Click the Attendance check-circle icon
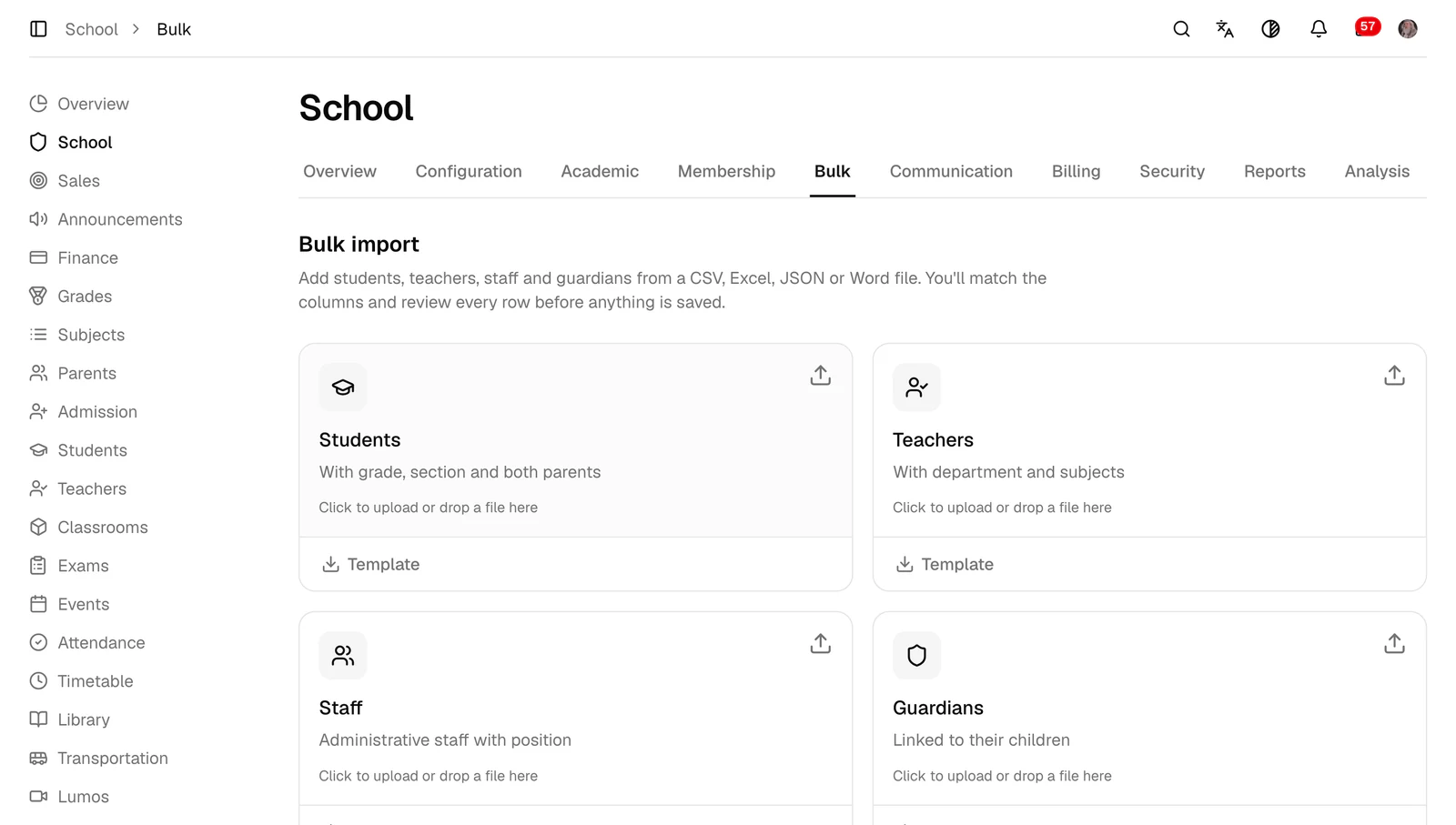This screenshot has height=825, width=1456. point(38,643)
